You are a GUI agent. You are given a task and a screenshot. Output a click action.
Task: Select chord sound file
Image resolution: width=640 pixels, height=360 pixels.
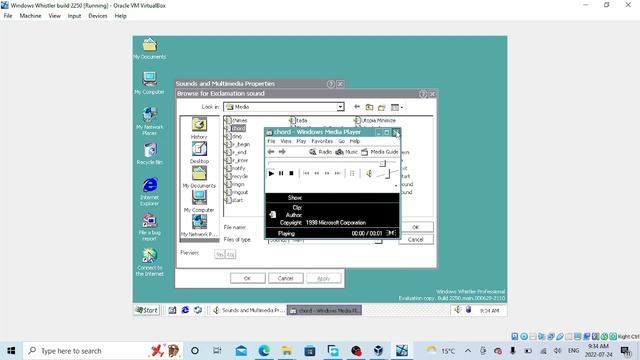point(236,128)
